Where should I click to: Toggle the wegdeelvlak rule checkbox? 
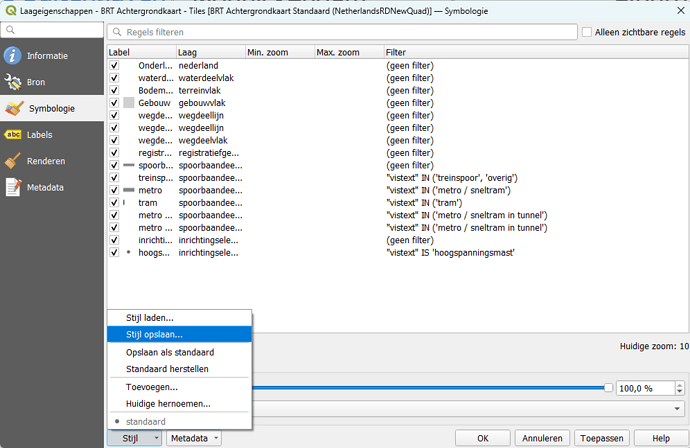(114, 140)
